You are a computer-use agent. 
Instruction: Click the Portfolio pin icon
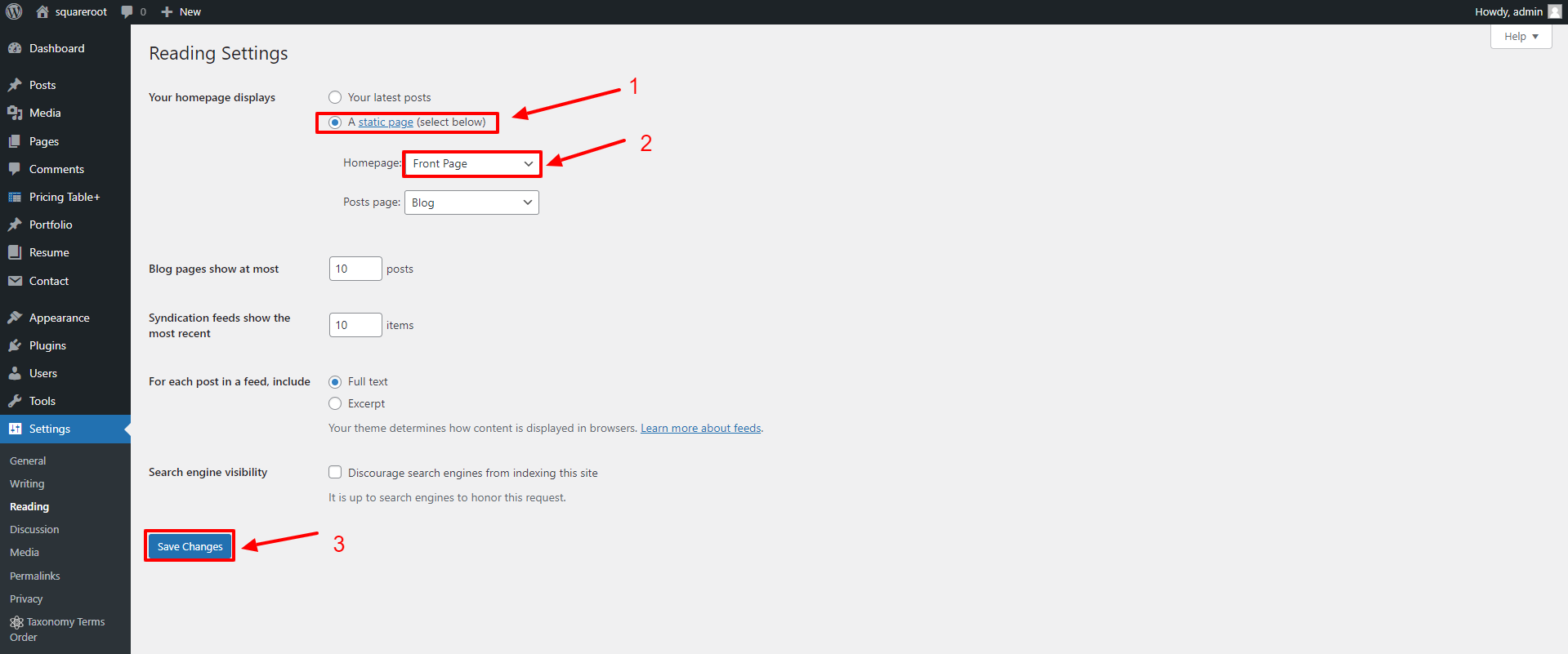coord(15,225)
